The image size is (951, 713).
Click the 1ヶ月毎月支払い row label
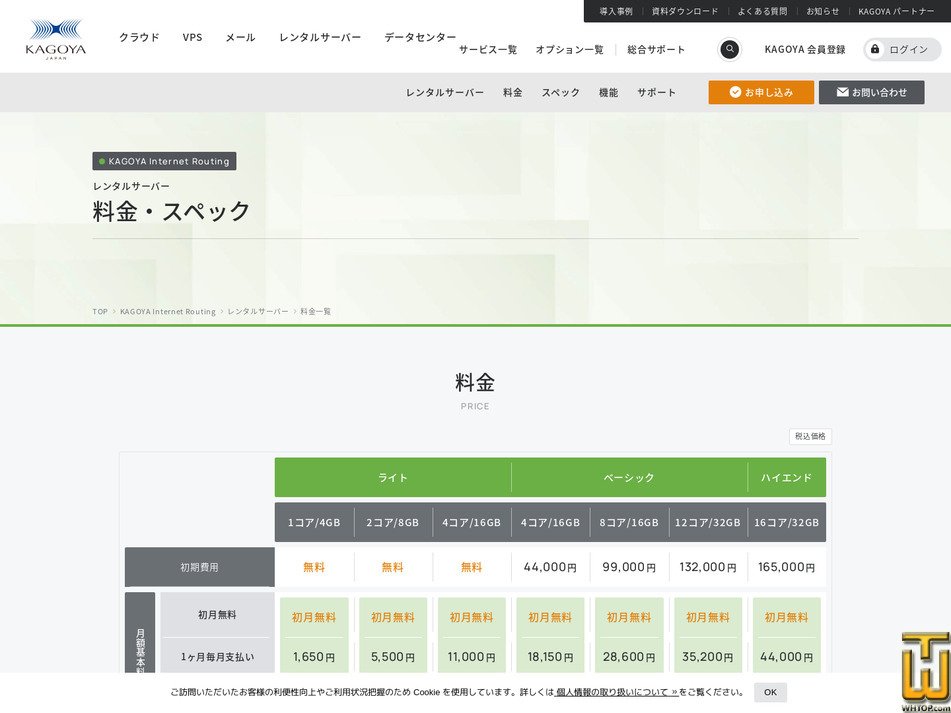[x=217, y=657]
